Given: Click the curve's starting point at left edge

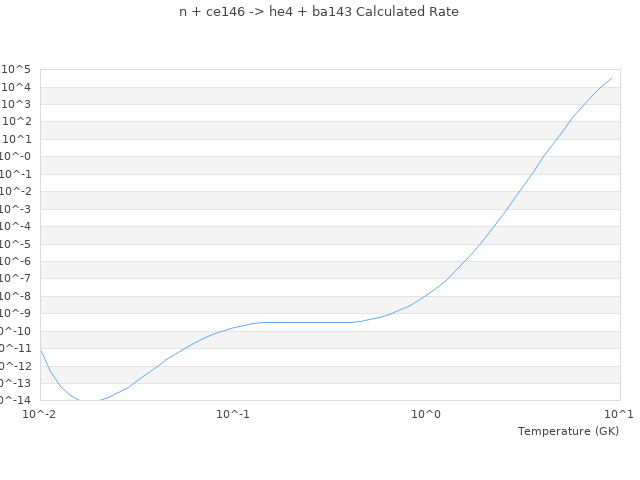Looking at the screenshot, I should [x=41, y=350].
